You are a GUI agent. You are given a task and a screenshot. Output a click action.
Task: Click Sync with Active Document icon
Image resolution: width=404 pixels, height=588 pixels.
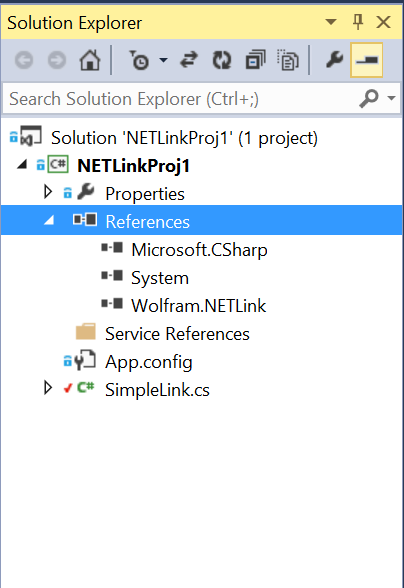(189, 60)
